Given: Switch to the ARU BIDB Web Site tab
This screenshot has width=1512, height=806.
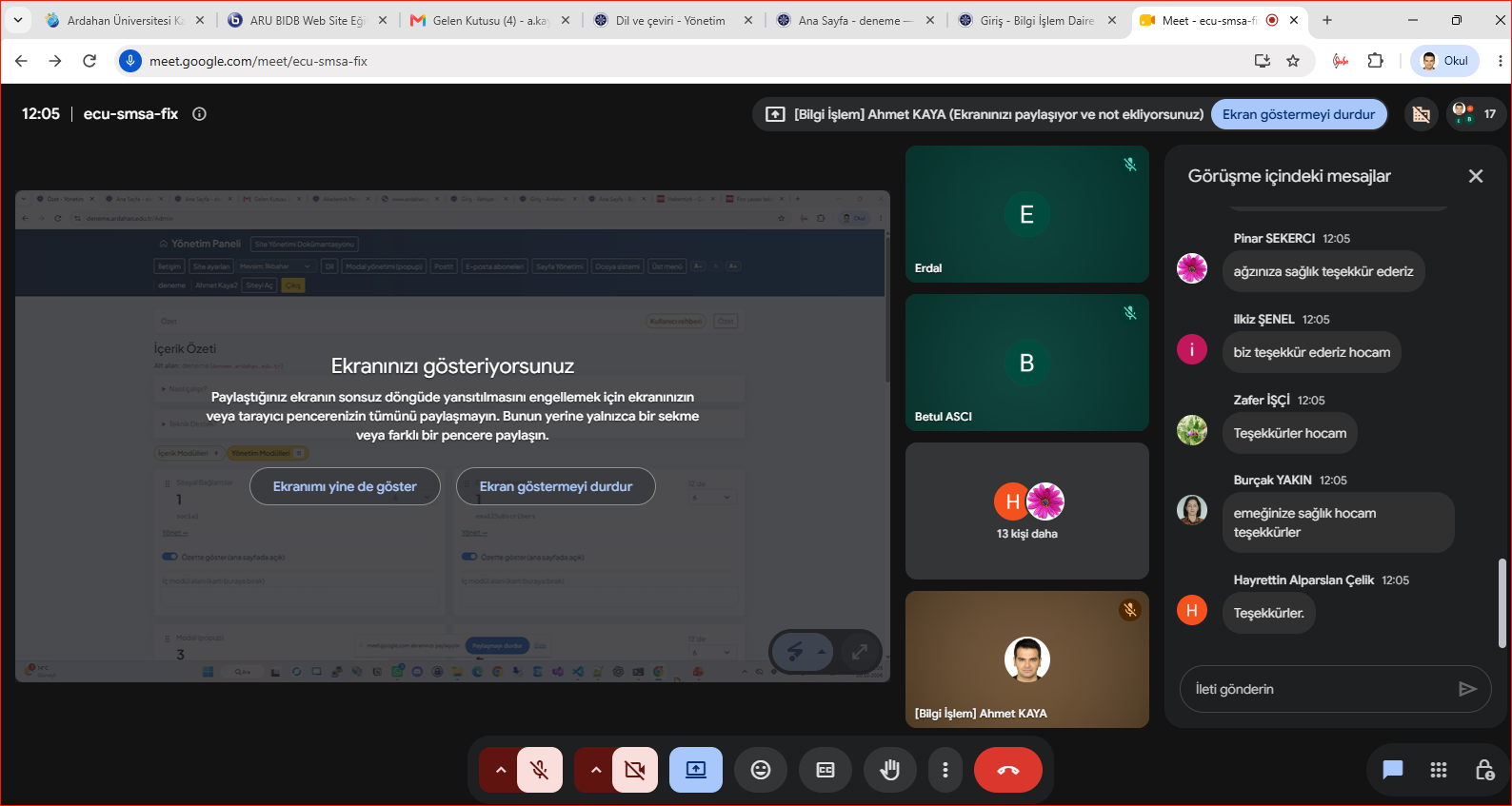Looking at the screenshot, I should [x=307, y=20].
